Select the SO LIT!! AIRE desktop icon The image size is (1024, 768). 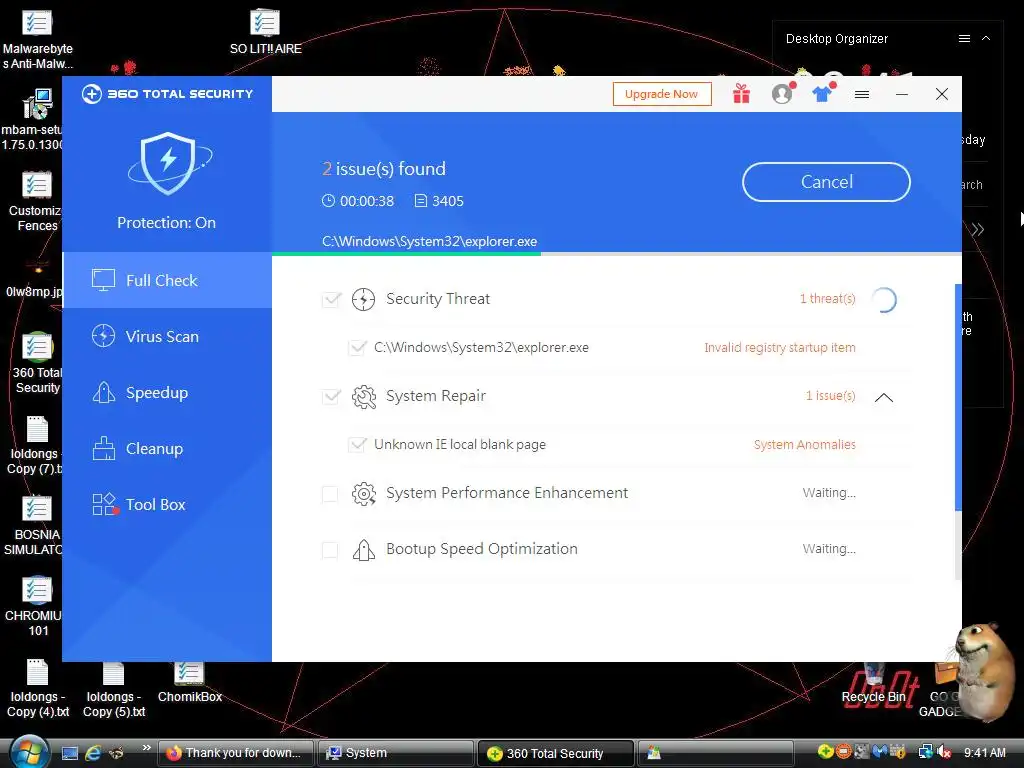point(265,31)
